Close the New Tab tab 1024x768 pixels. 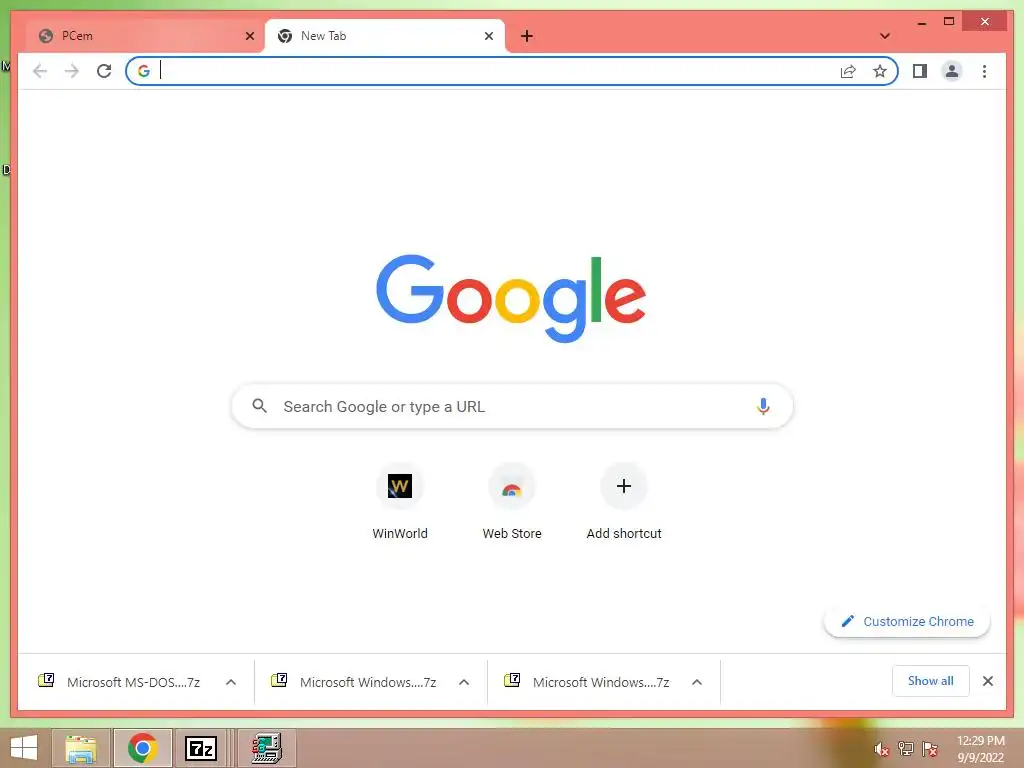(488, 36)
